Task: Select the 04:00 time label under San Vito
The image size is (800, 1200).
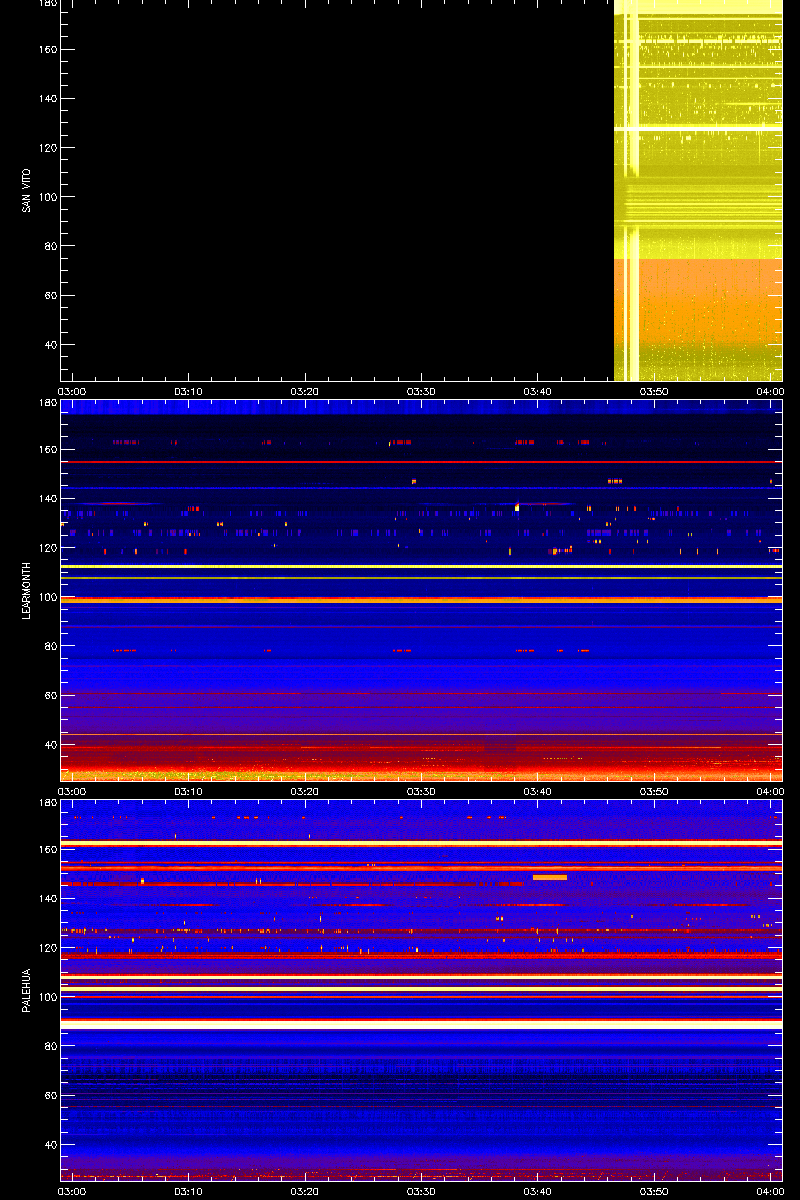Action: (x=770, y=391)
